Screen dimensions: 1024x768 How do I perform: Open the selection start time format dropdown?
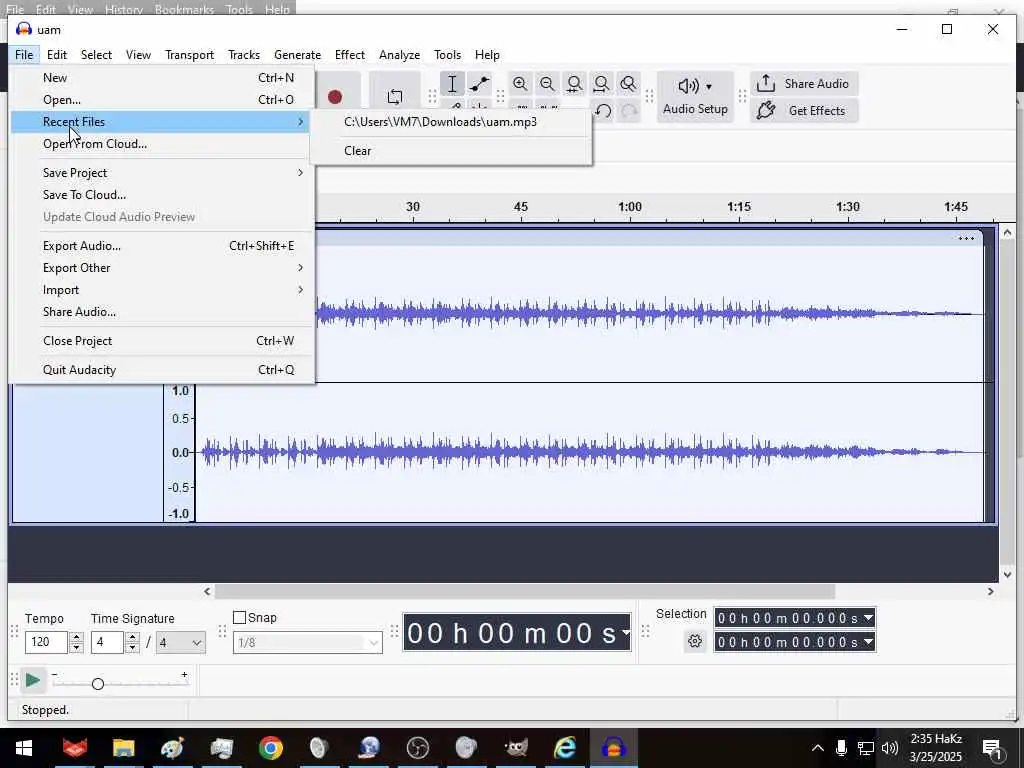pyautogui.click(x=869, y=618)
